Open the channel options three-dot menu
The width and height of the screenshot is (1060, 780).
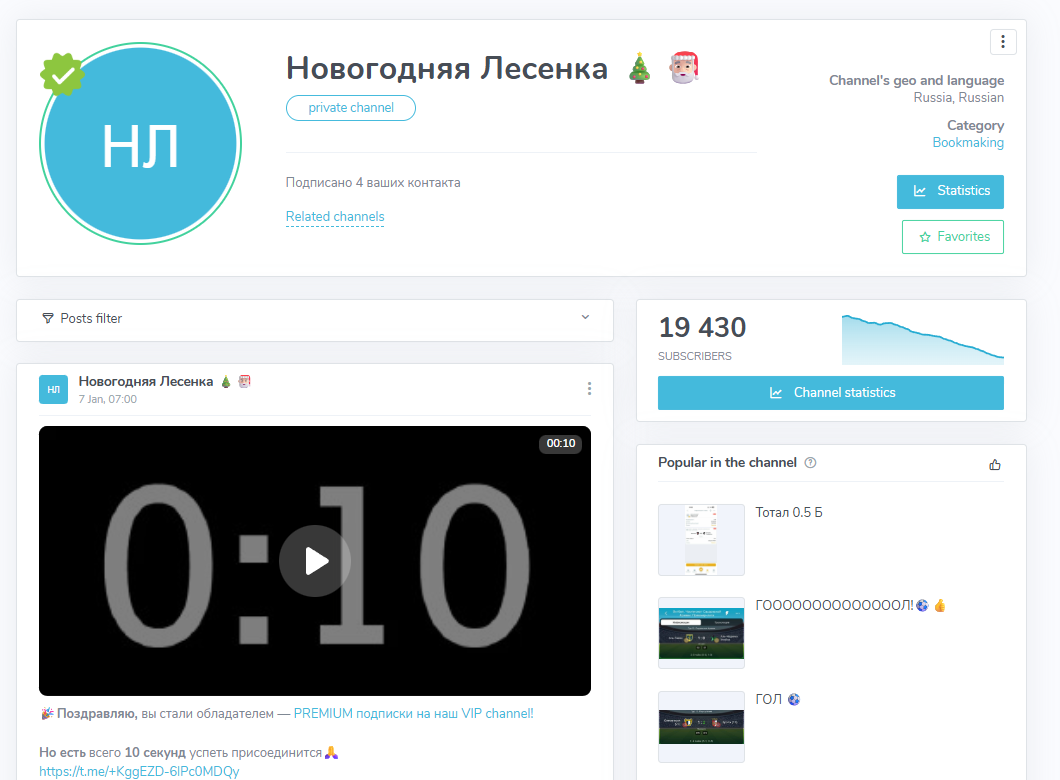1003,41
